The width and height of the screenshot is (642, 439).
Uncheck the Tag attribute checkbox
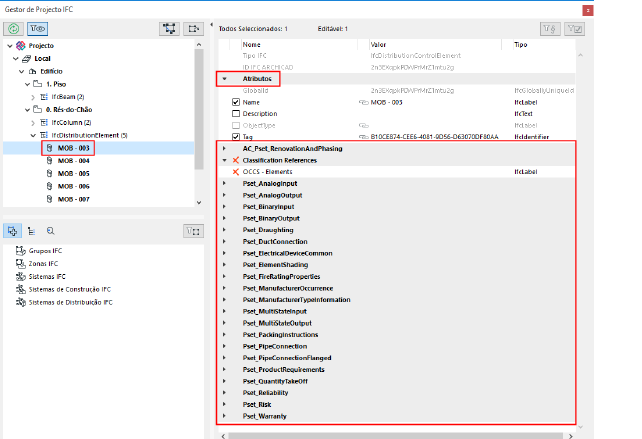[x=236, y=137]
